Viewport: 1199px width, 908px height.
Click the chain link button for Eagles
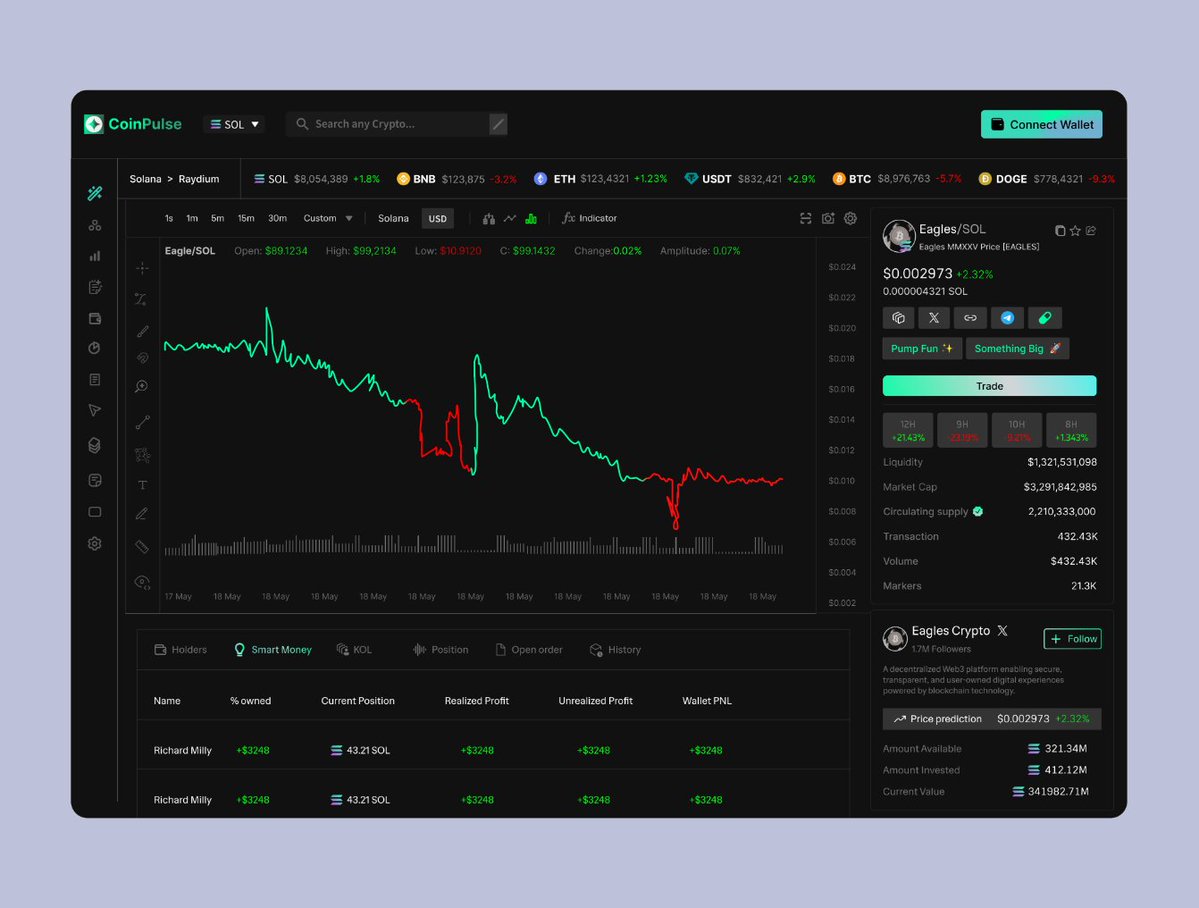970,318
